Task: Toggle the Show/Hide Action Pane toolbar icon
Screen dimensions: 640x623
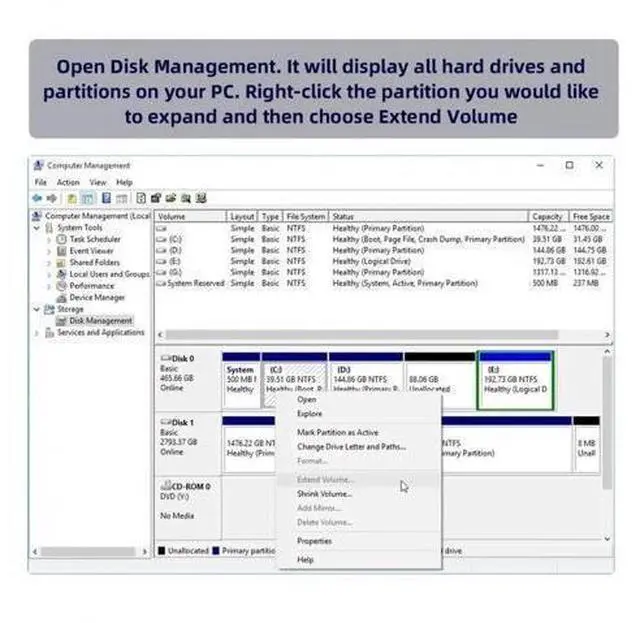Action: (x=122, y=199)
